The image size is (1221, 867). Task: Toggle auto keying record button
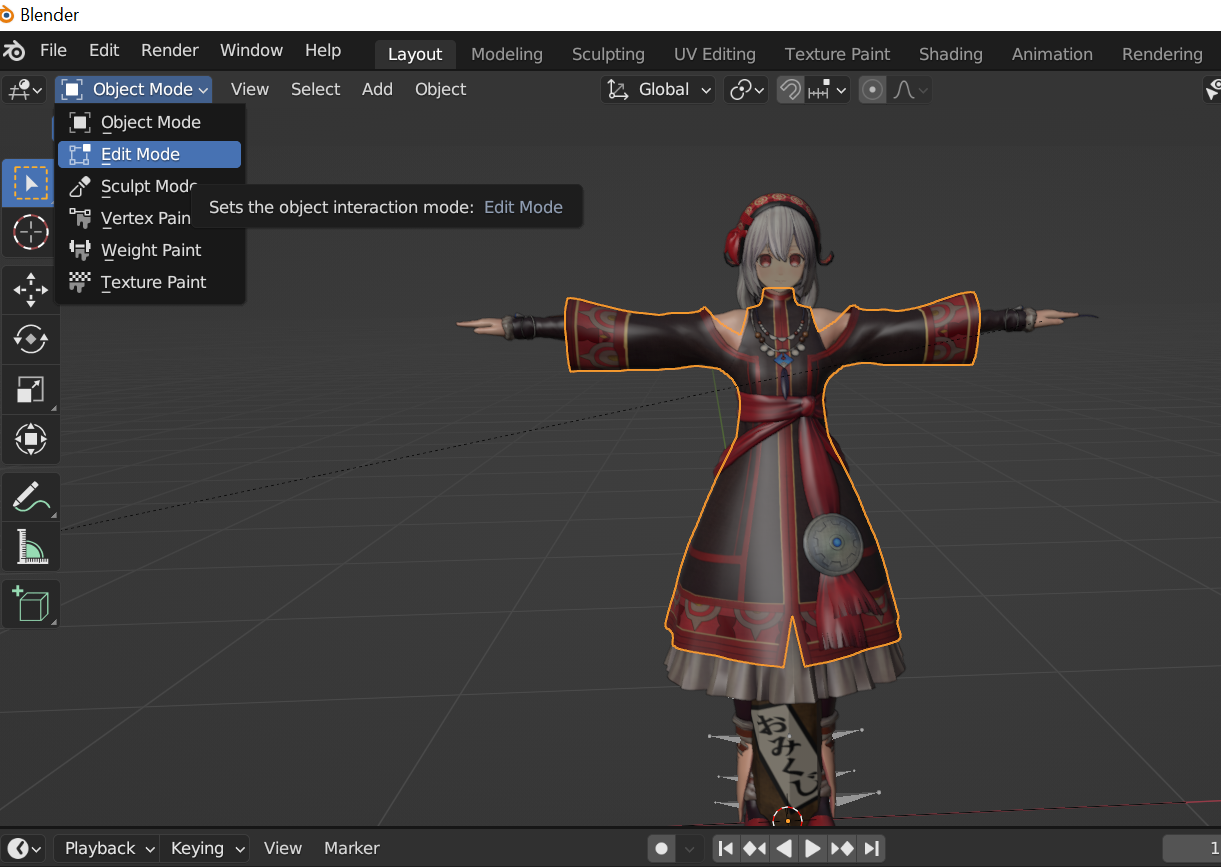point(661,849)
